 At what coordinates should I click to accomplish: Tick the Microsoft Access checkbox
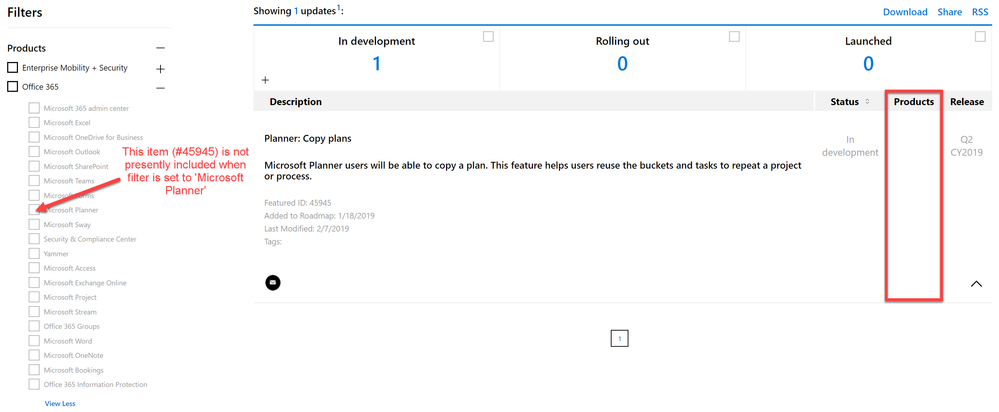pos(34,268)
